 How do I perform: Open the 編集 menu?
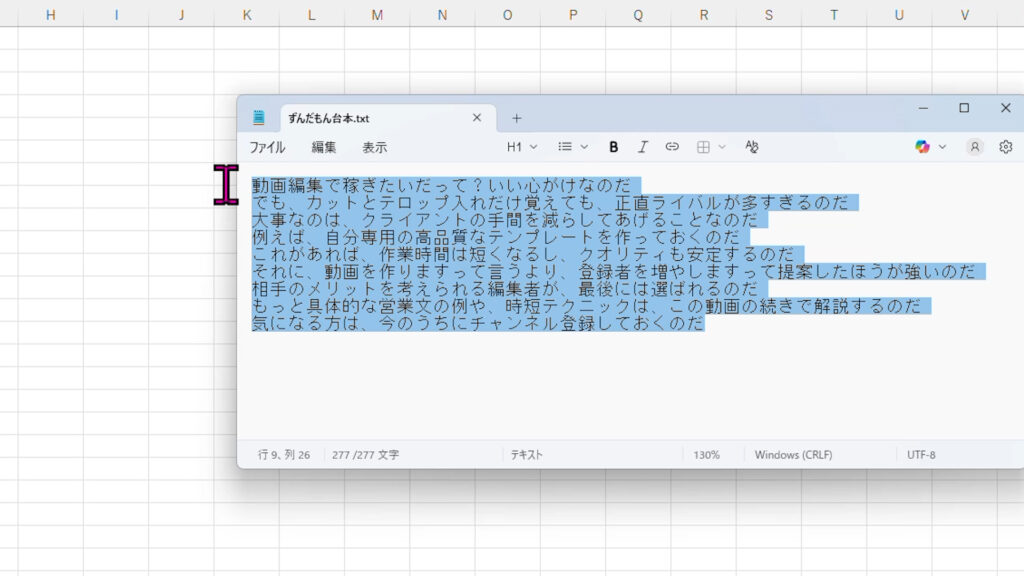[x=323, y=147]
